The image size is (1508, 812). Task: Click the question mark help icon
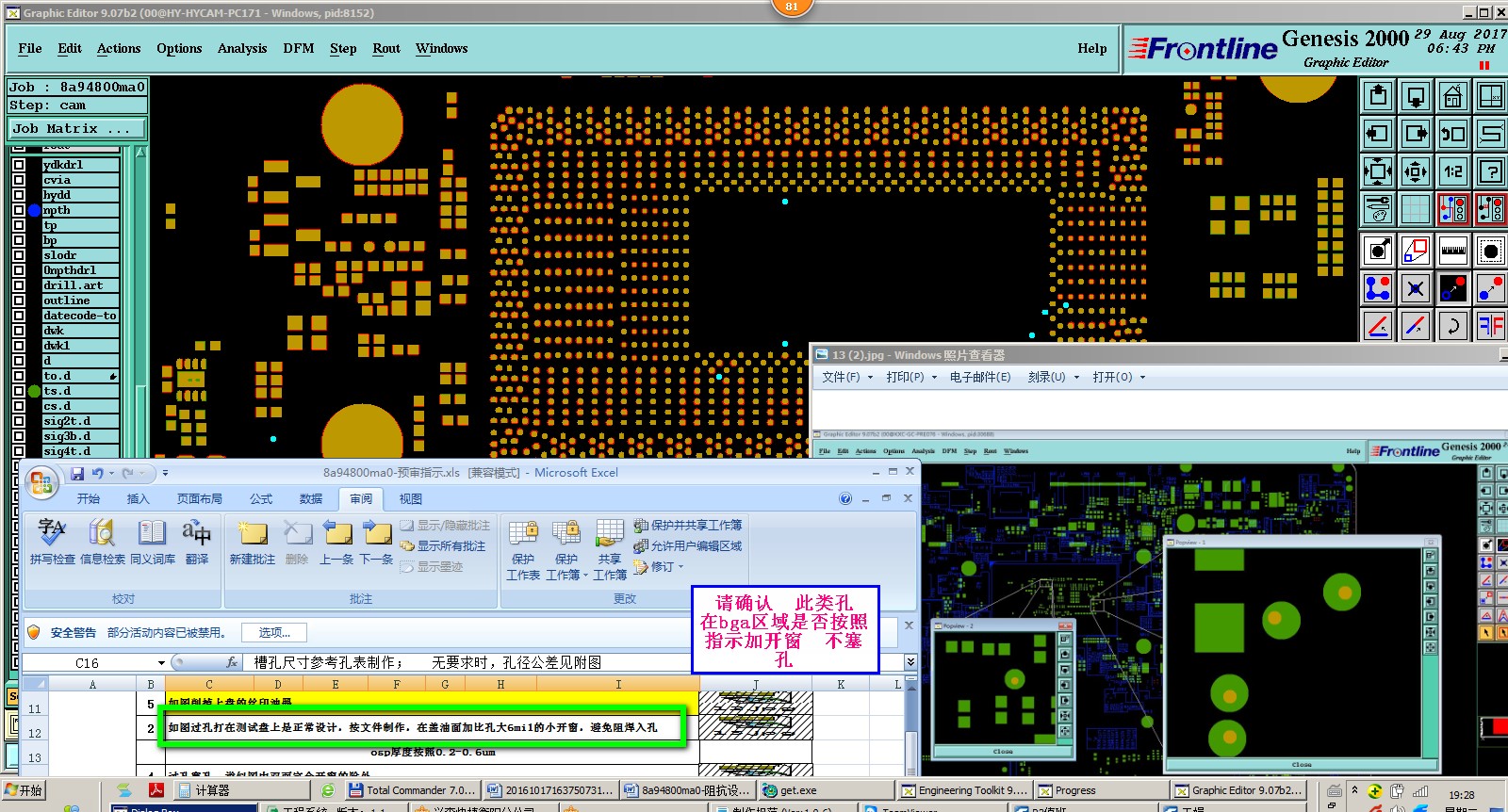point(1491,171)
